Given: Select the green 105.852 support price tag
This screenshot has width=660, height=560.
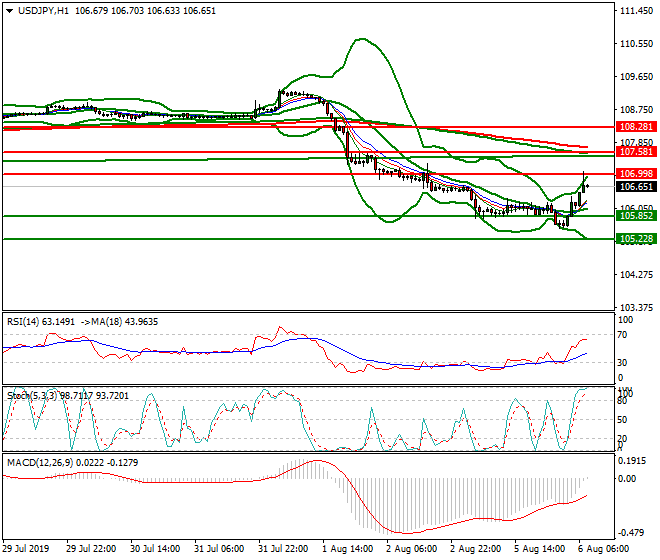Looking at the screenshot, I should point(637,216).
